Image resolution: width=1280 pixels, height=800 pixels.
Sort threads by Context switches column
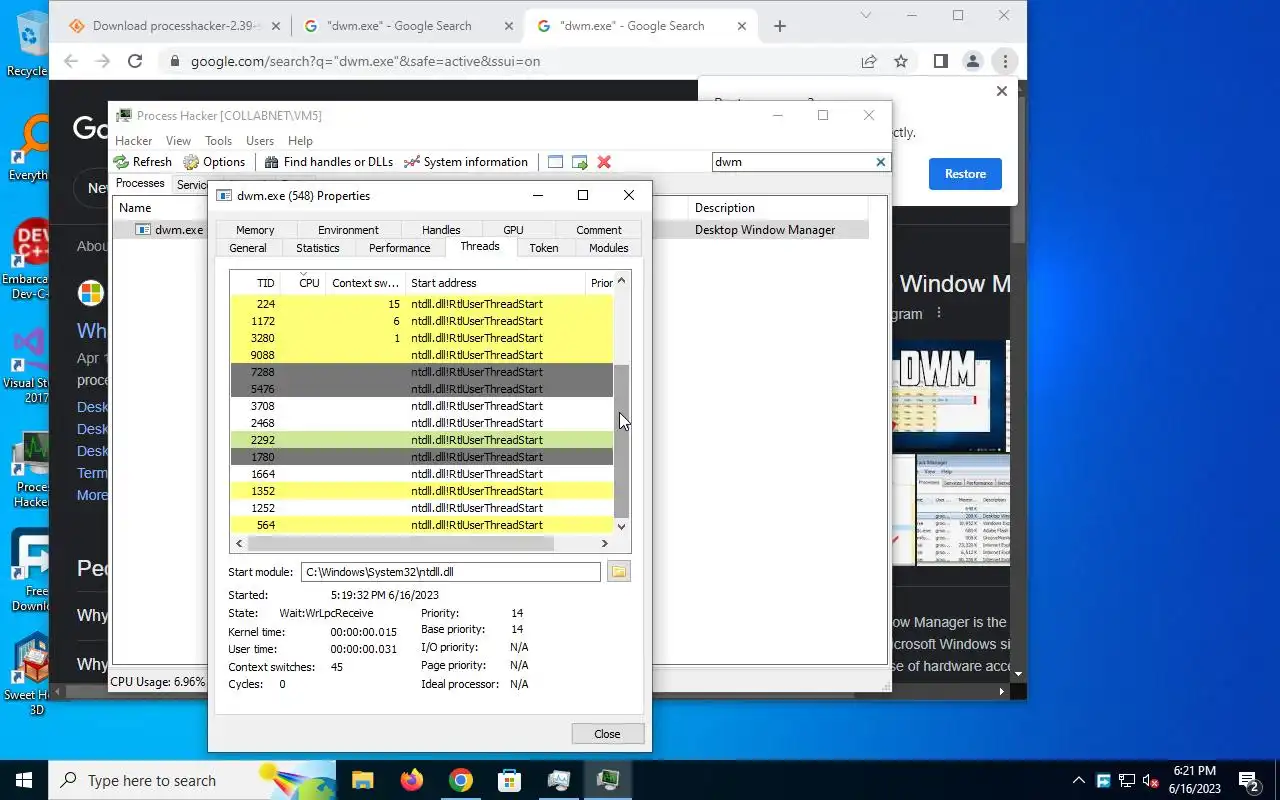pyautogui.click(x=366, y=283)
